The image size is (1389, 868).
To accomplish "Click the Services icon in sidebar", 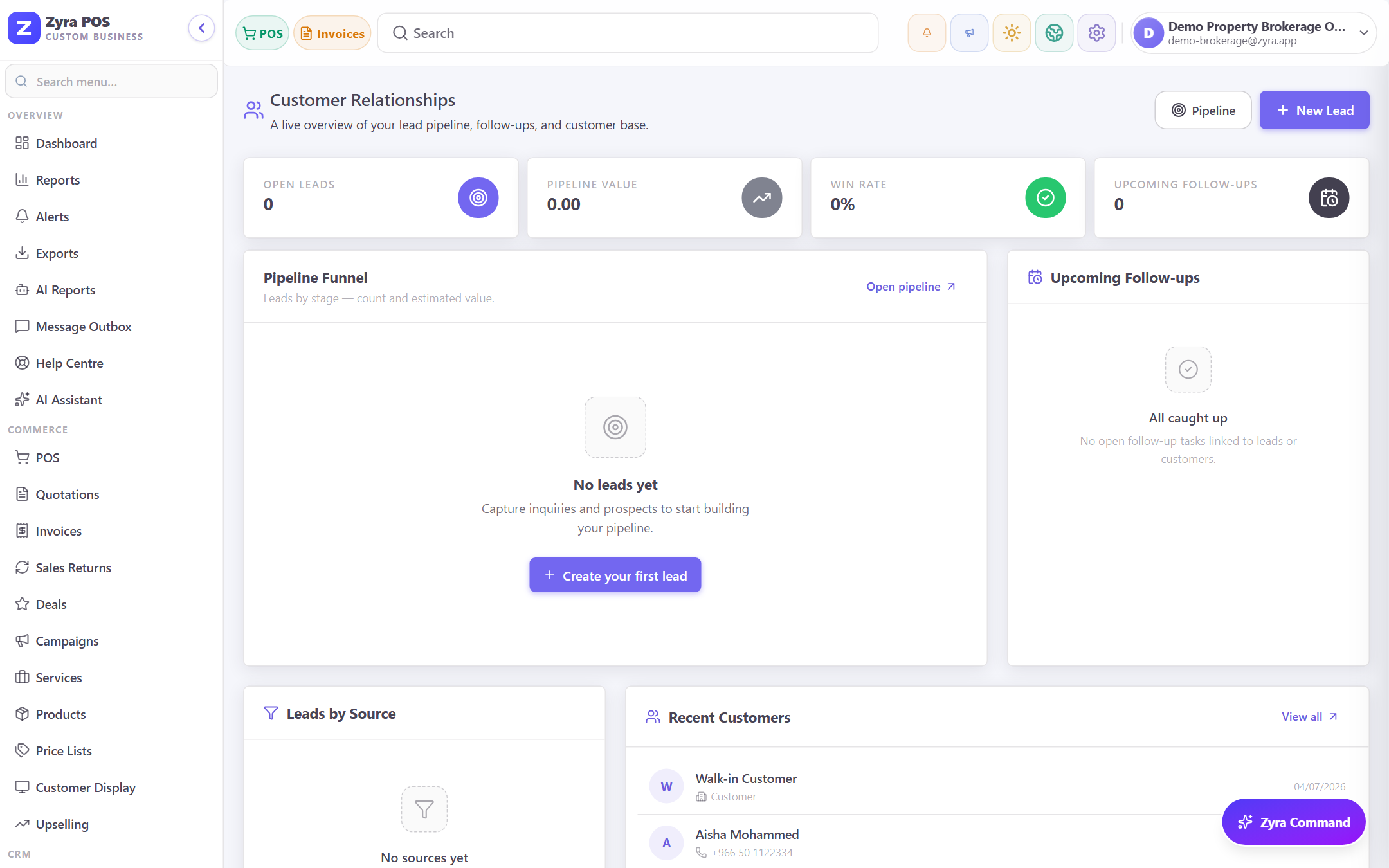I will pos(23,678).
